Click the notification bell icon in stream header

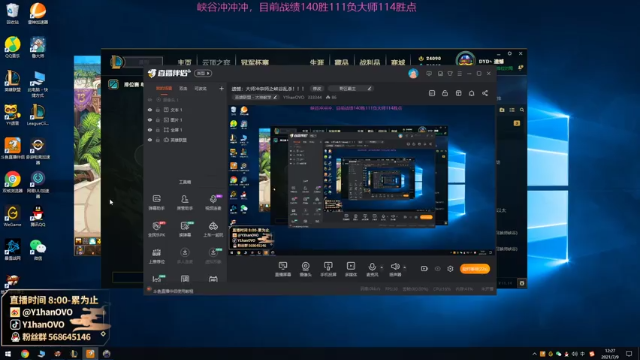pyautogui.click(x=471, y=93)
